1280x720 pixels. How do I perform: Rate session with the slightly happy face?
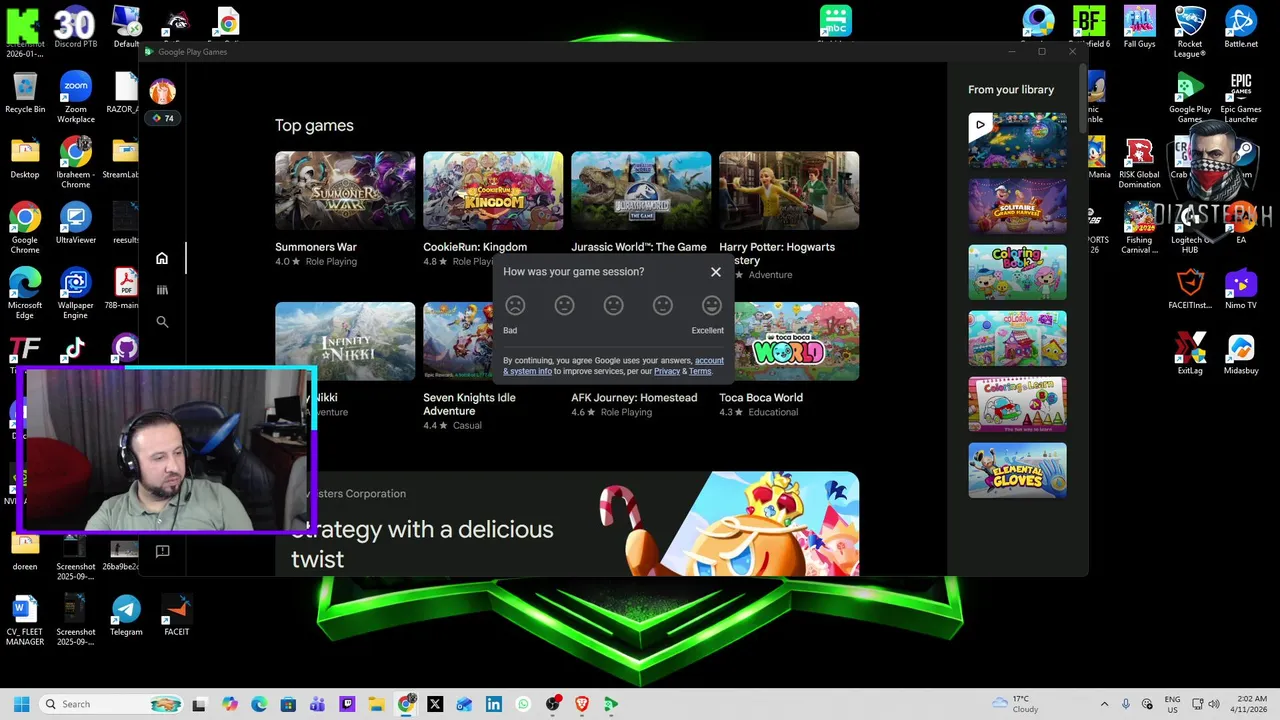coord(662,305)
